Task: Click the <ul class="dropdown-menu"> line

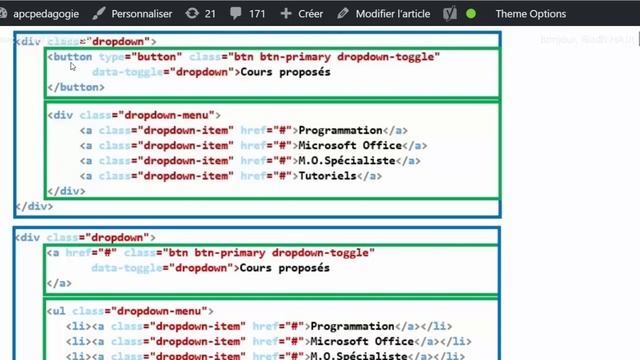Action: click(x=130, y=311)
